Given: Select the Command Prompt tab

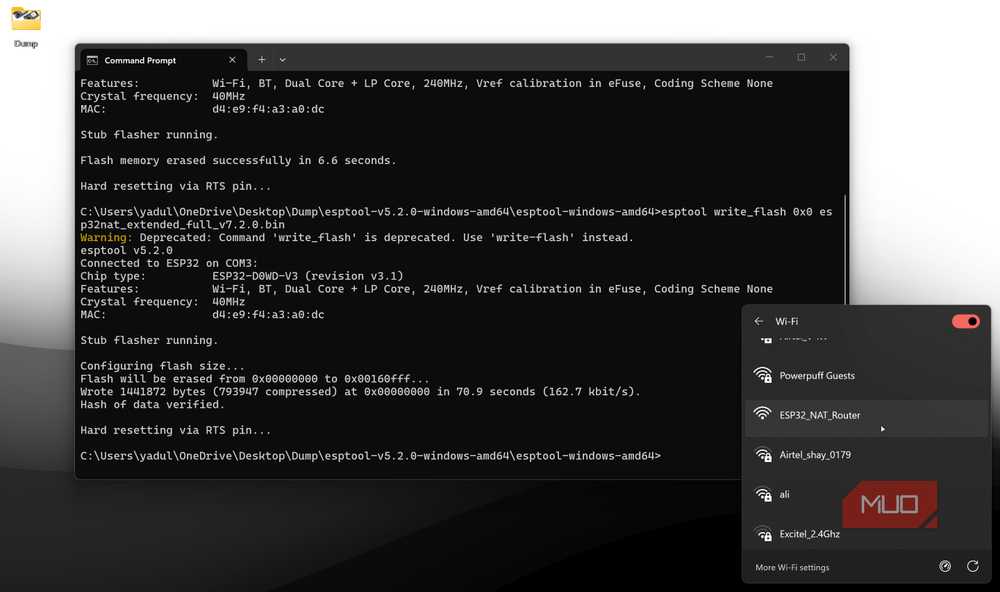Looking at the screenshot, I should [x=162, y=60].
